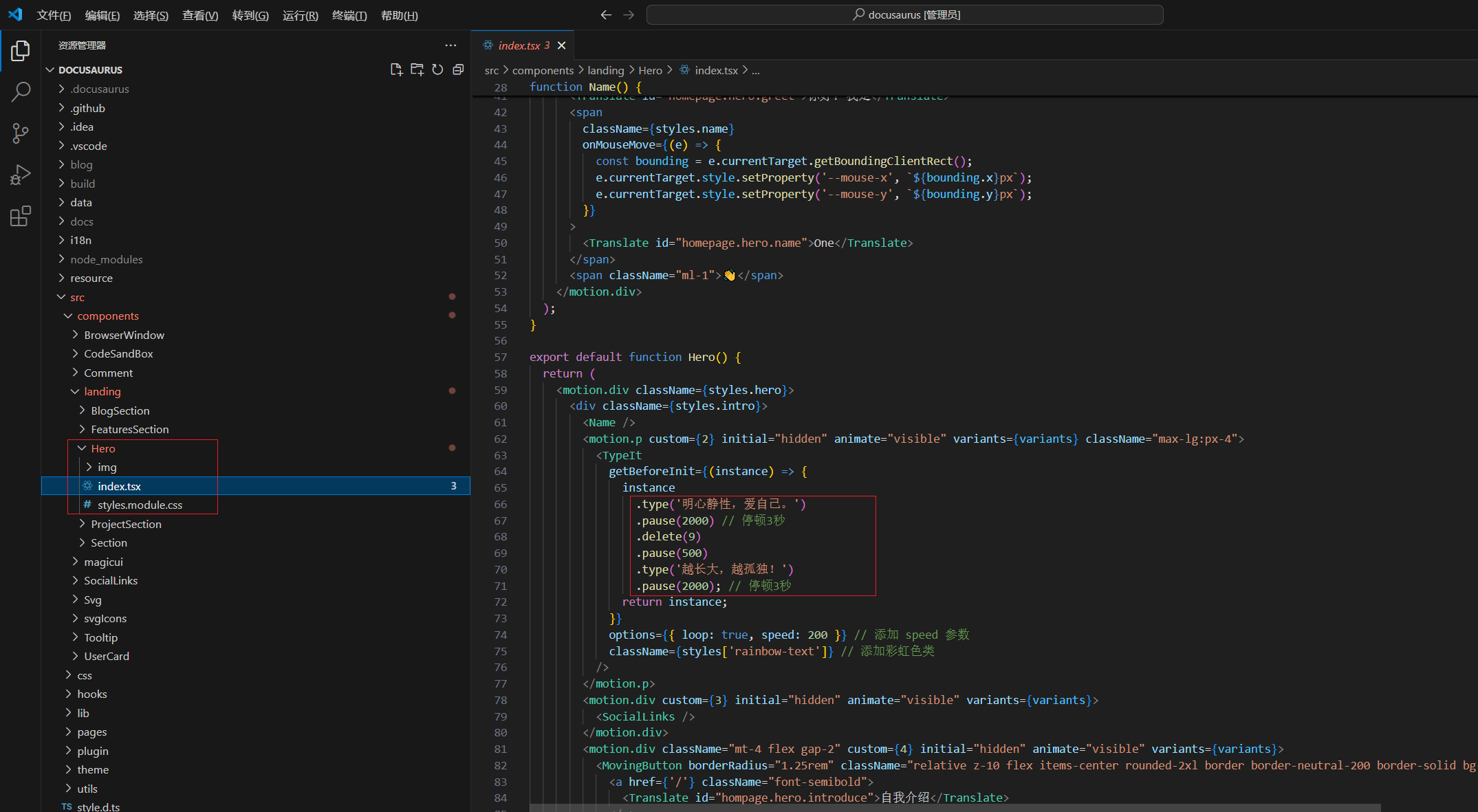This screenshot has width=1478, height=812.
Task: Open explorer panel more actions menu
Action: [x=450, y=45]
